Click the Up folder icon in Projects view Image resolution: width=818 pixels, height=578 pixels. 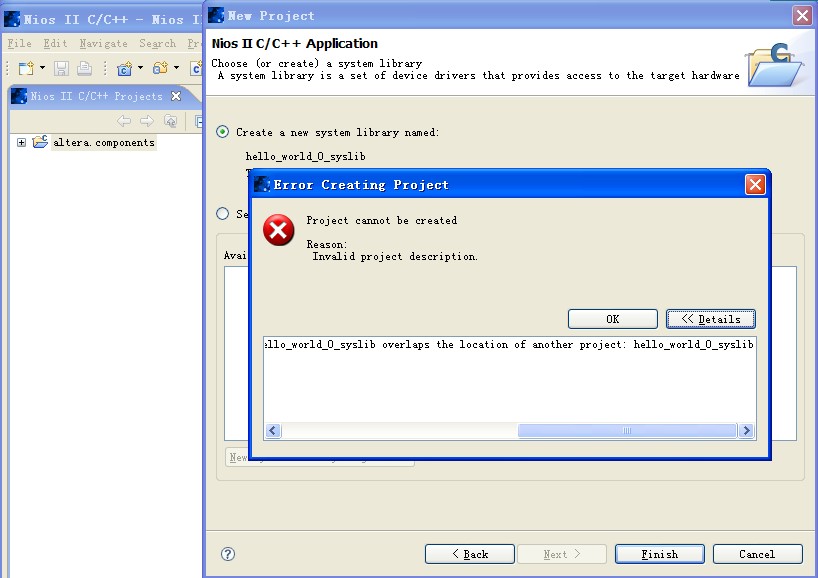tap(171, 121)
